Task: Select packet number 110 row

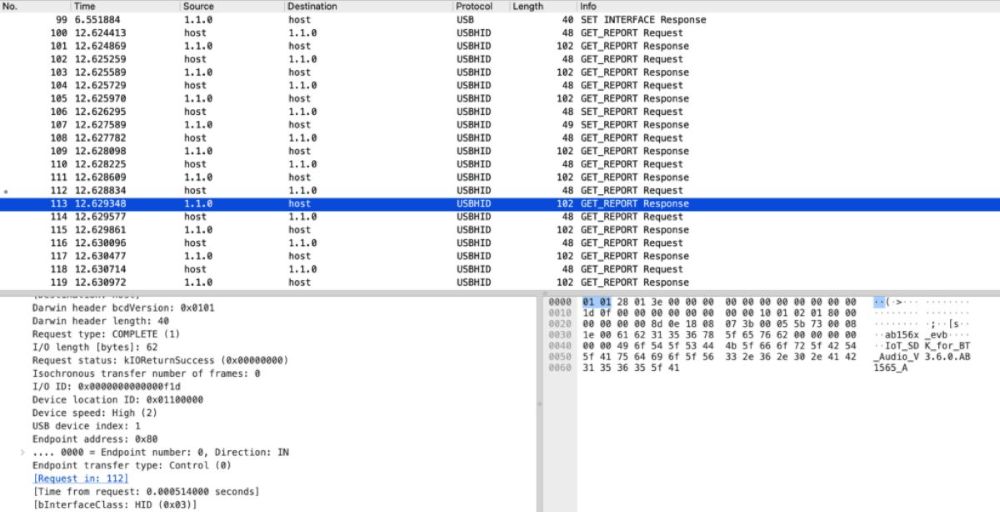Action: click(x=500, y=165)
